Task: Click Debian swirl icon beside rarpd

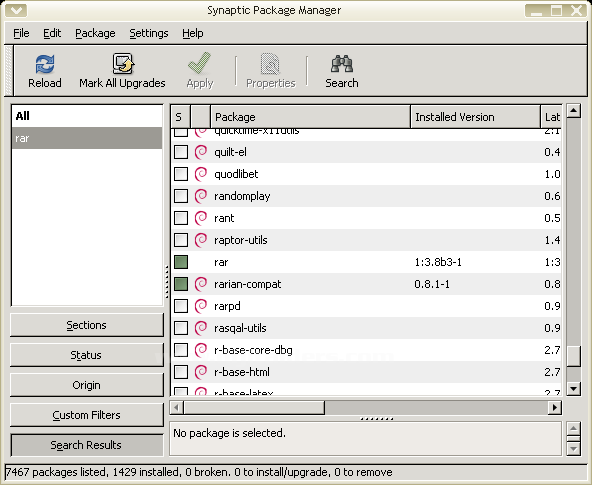Action: 201,306
